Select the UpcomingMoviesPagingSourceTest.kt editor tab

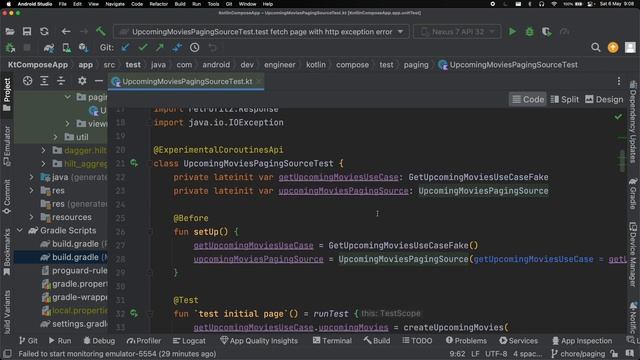(187, 81)
